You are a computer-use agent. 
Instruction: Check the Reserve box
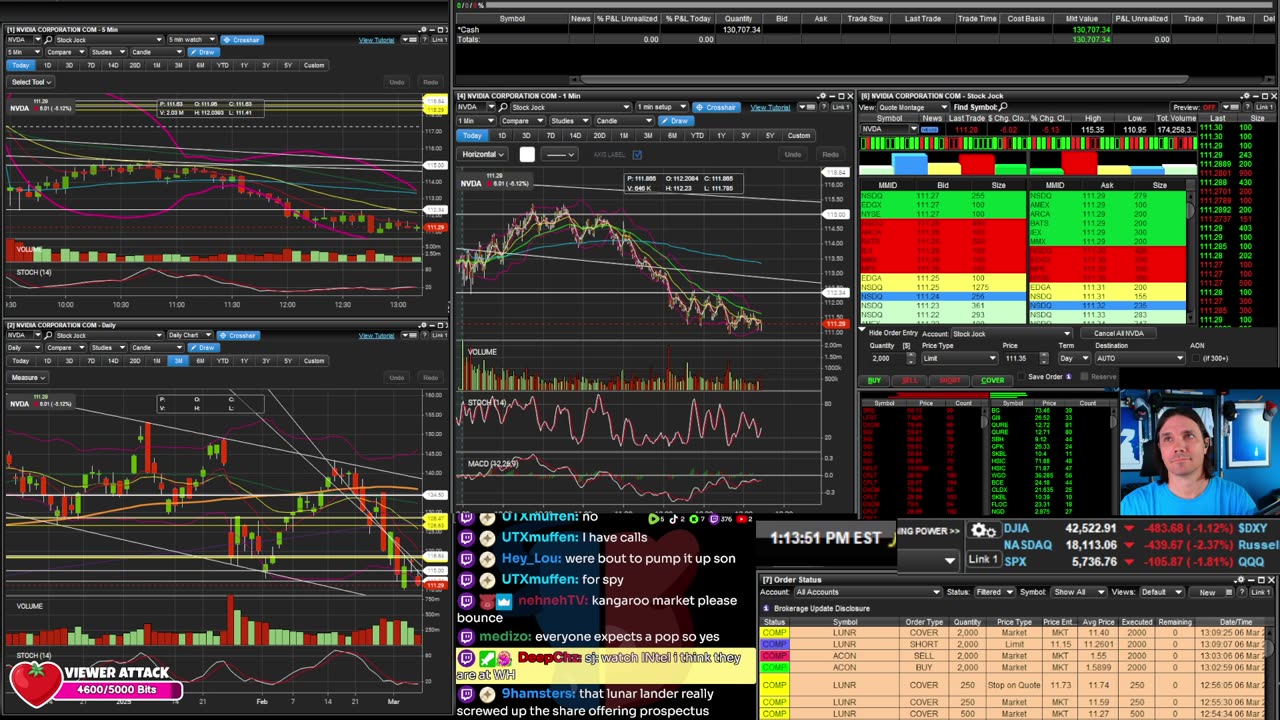click(x=1084, y=377)
